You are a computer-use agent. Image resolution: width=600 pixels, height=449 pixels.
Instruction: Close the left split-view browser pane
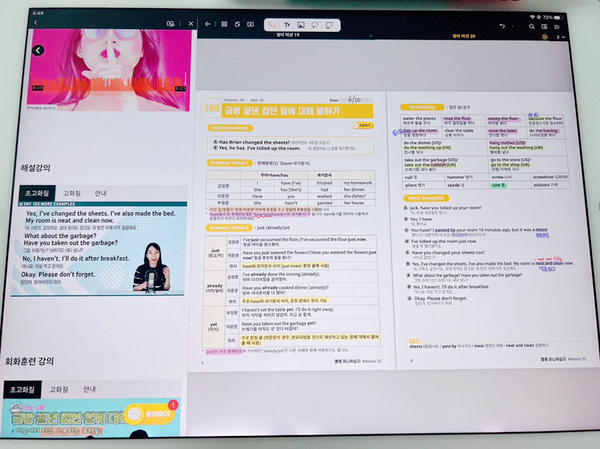[x=191, y=23]
